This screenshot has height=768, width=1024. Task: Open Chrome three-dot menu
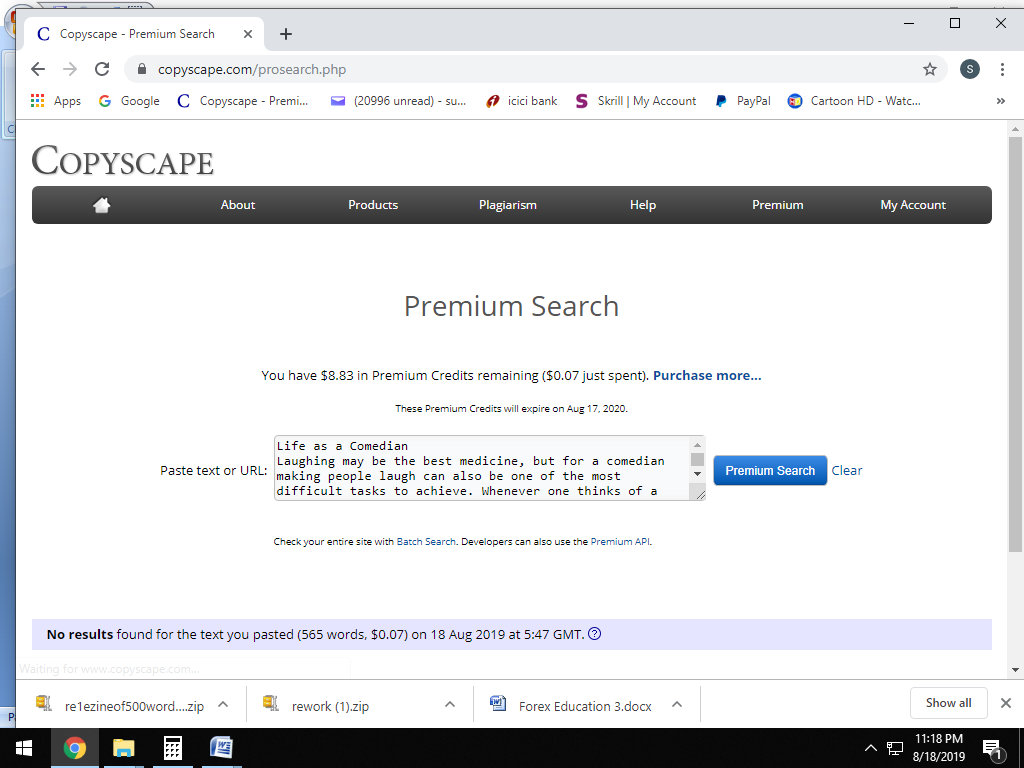[x=1002, y=69]
